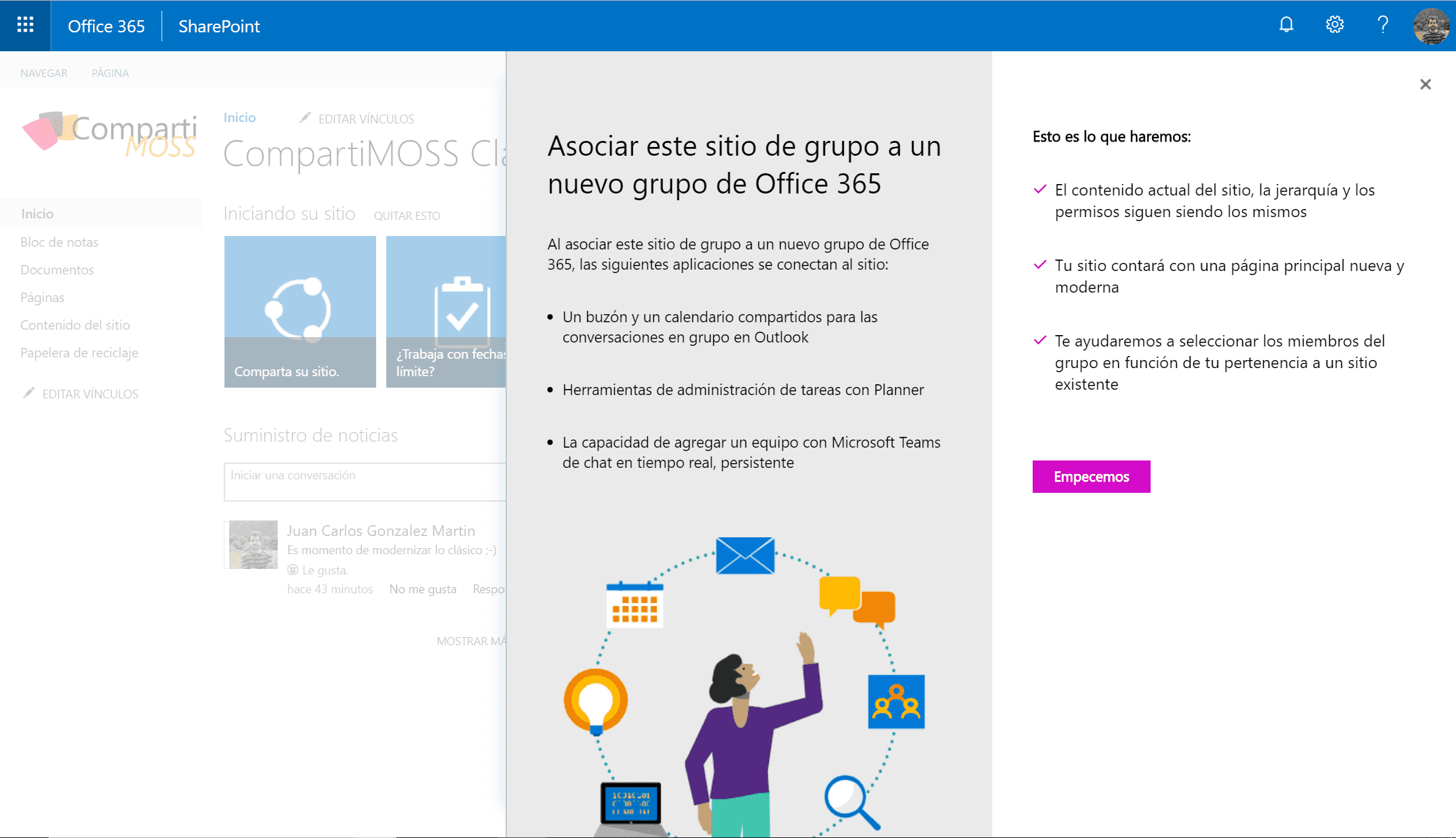Click the pencil icon beside sidebar EDITAR VÍNCULOS
The height and width of the screenshot is (838, 1456).
(x=28, y=392)
